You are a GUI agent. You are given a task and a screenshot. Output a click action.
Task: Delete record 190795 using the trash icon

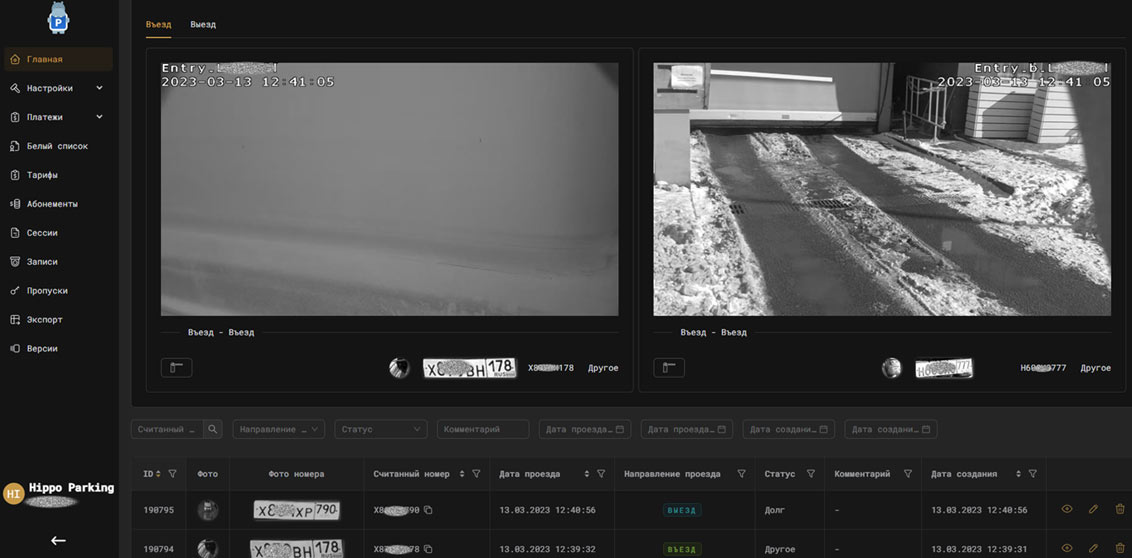pos(1120,510)
